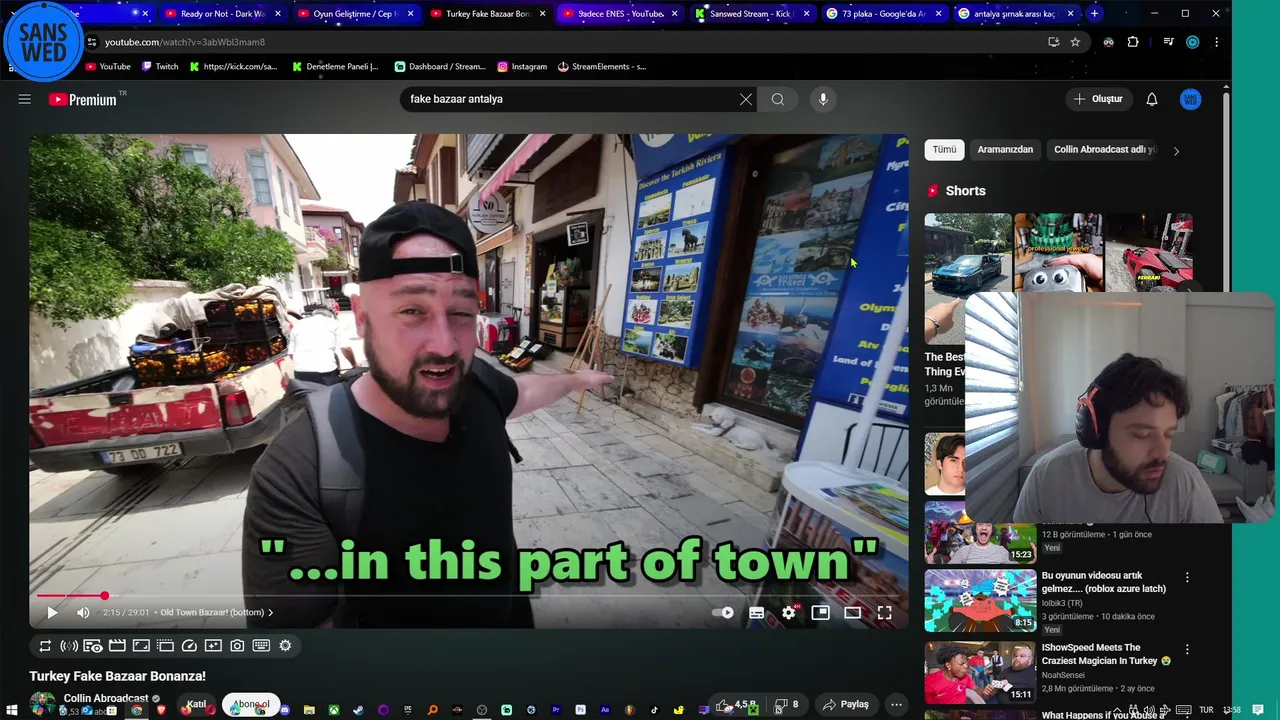Open Discord from the taskbar
The width and height of the screenshot is (1280, 720).
[x=285, y=711]
